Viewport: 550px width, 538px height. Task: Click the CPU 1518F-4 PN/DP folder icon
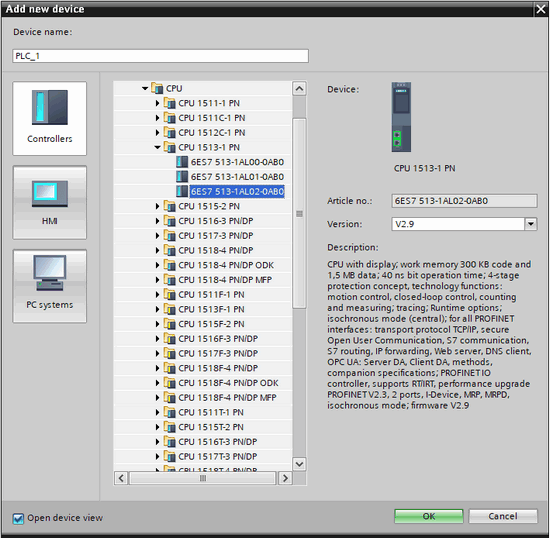(170, 368)
